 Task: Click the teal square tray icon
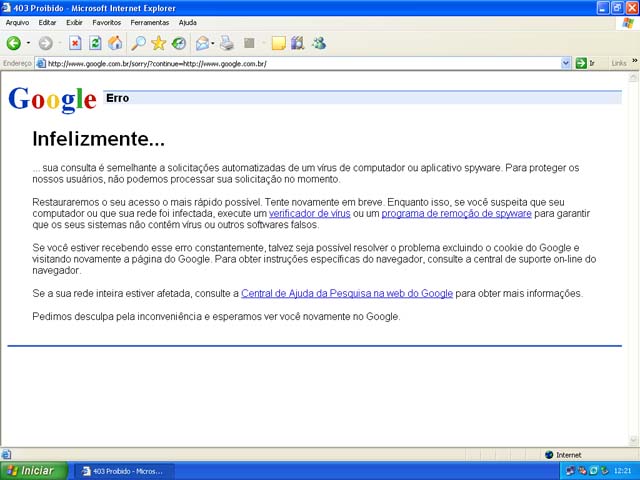[x=593, y=471]
